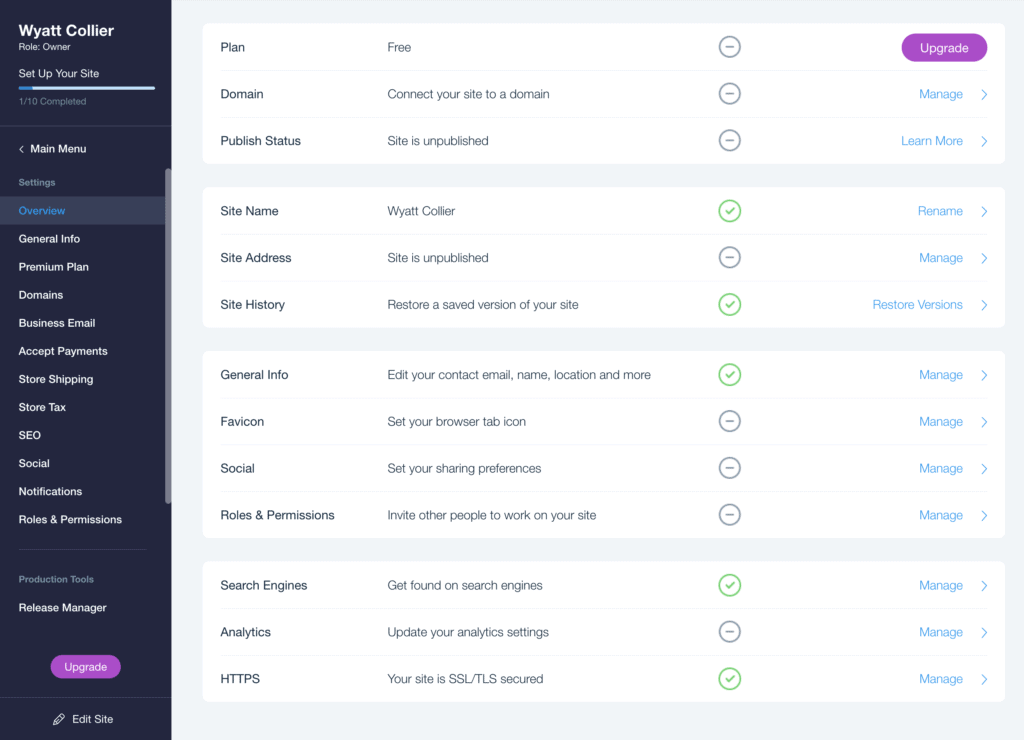Click the grey minus status icon for Plan
Viewport: 1024px width, 740px height.
(x=729, y=47)
